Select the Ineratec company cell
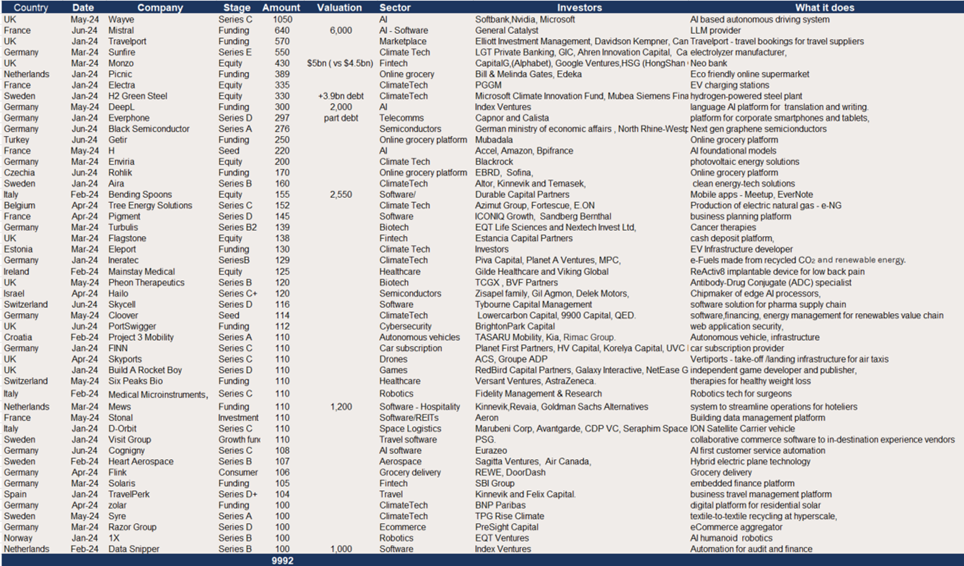Viewport: 964px width, 566px height. pyautogui.click(x=124, y=261)
